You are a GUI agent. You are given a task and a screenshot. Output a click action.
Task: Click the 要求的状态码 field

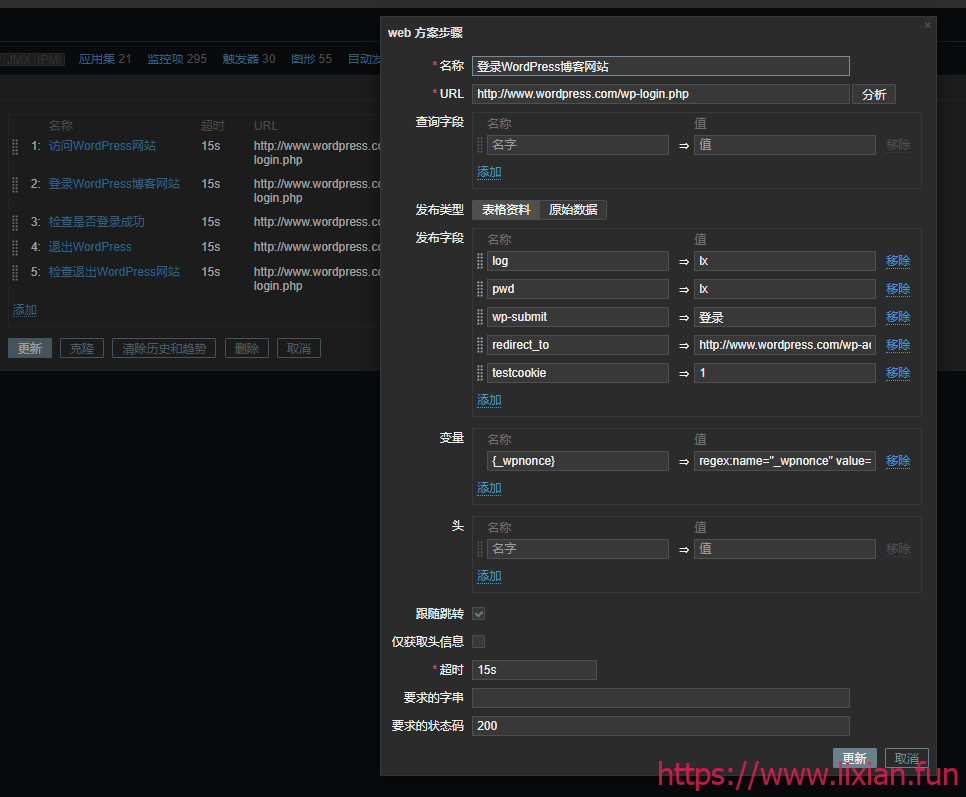(660, 726)
